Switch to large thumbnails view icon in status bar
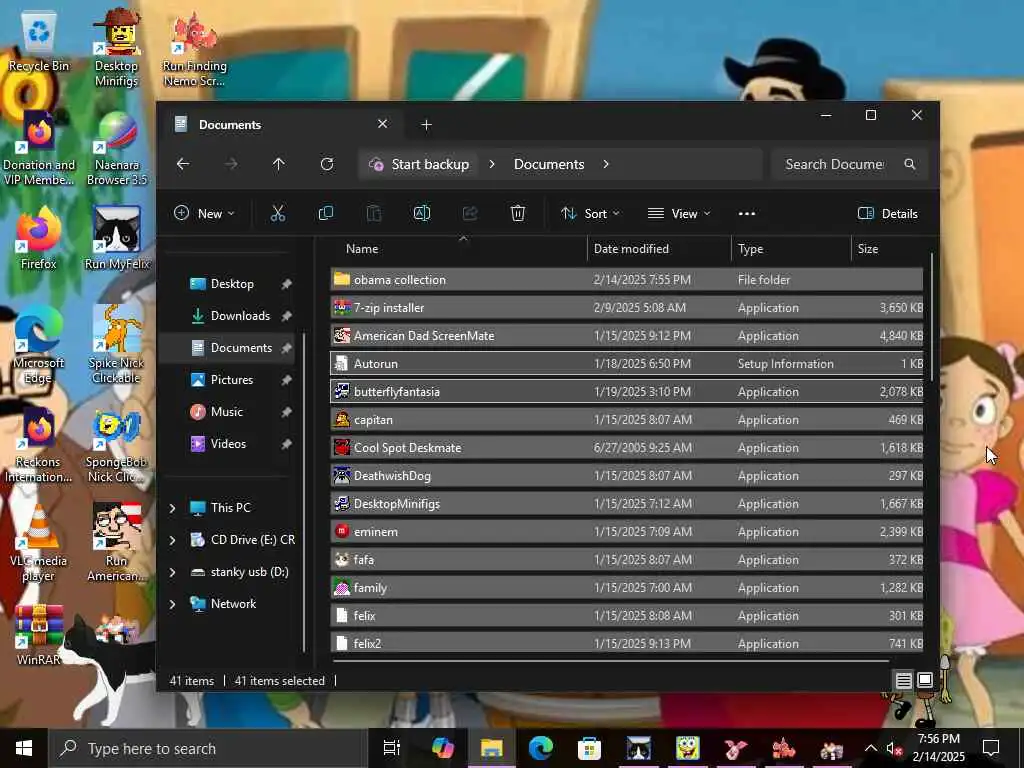The image size is (1024, 768). coord(925,680)
